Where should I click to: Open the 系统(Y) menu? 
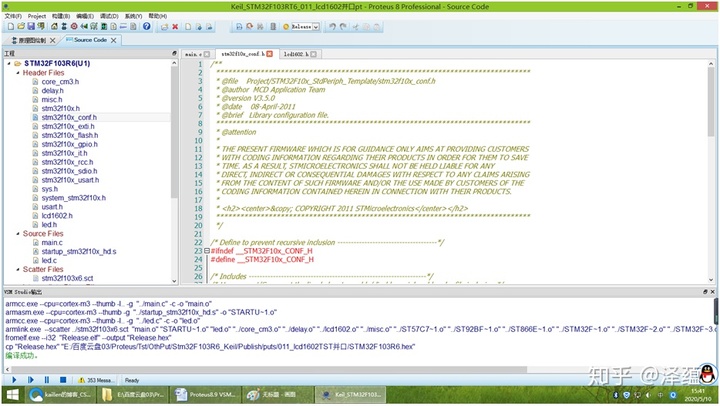(x=133, y=16)
